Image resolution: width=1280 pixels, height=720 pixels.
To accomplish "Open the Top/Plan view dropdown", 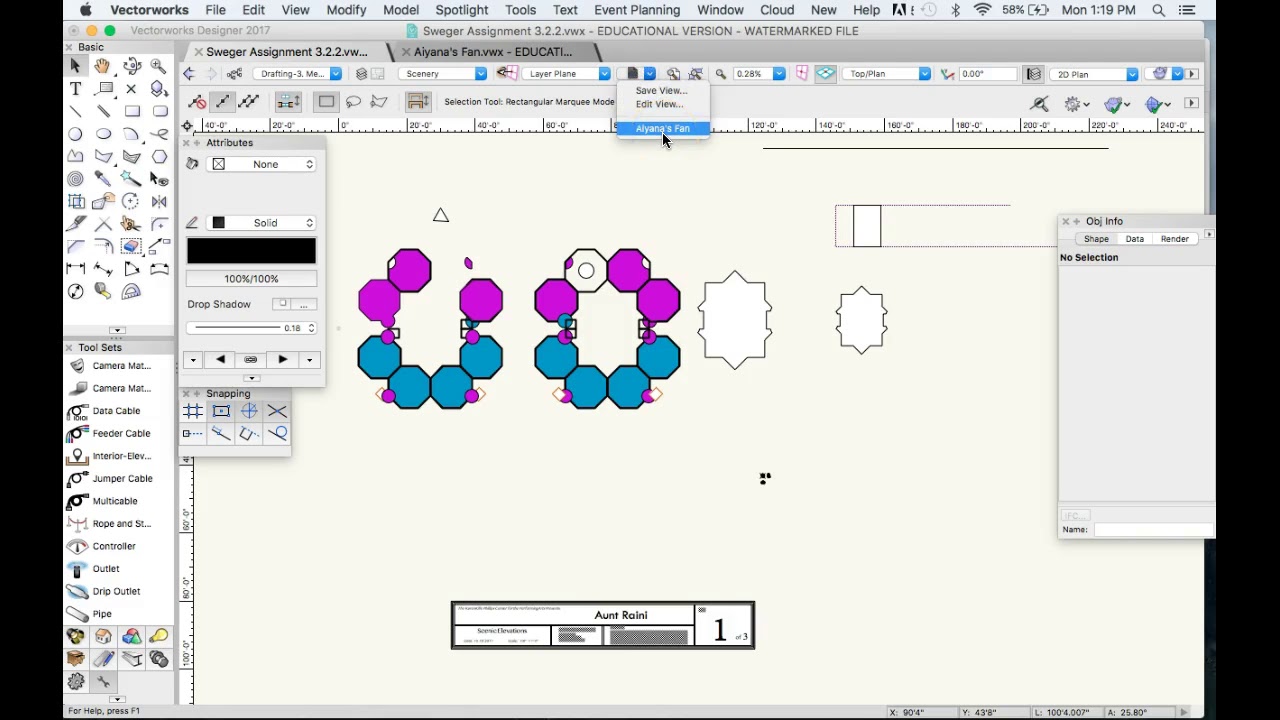I will coord(887,74).
